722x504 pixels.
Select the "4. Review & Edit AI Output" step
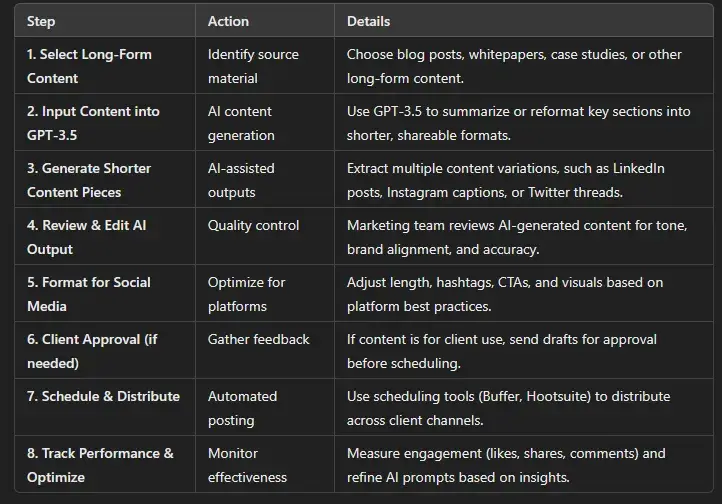[x=86, y=236]
